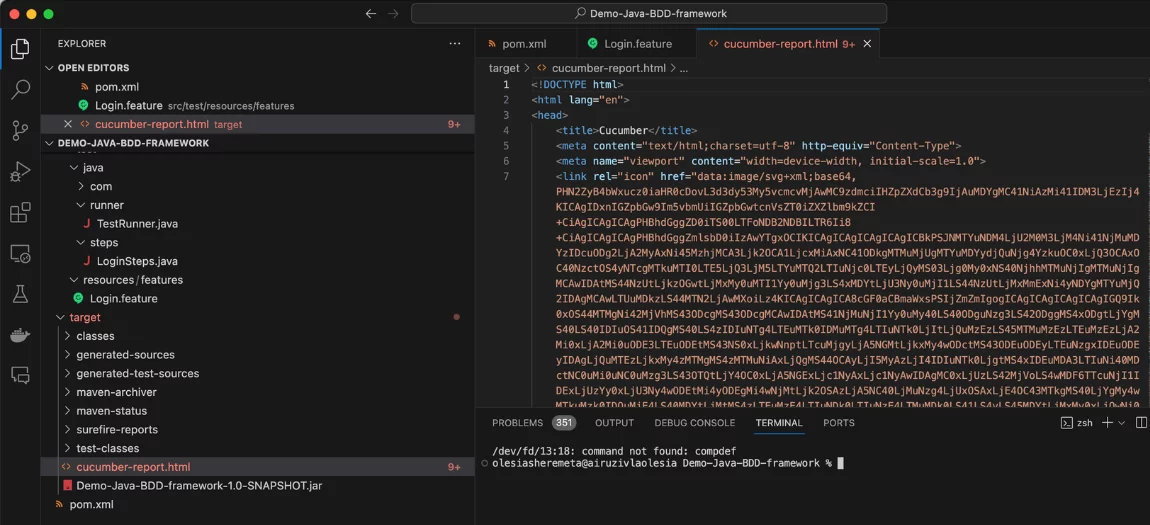Open Remote Explorer icon
1150x525 pixels.
[x=20, y=254]
